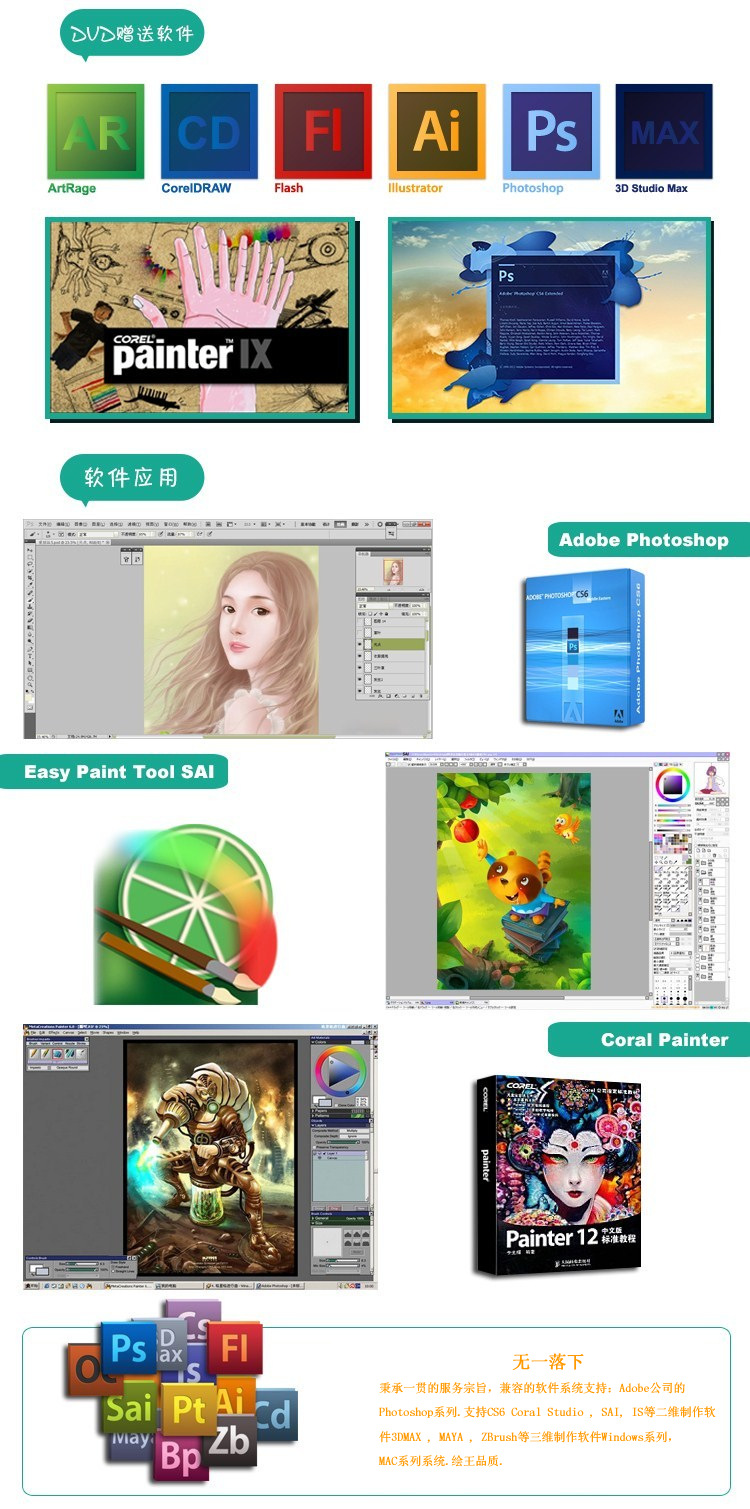The height and width of the screenshot is (1509, 750).
Task: Hide the highlighted green layer via eye icon
Action: point(360,644)
